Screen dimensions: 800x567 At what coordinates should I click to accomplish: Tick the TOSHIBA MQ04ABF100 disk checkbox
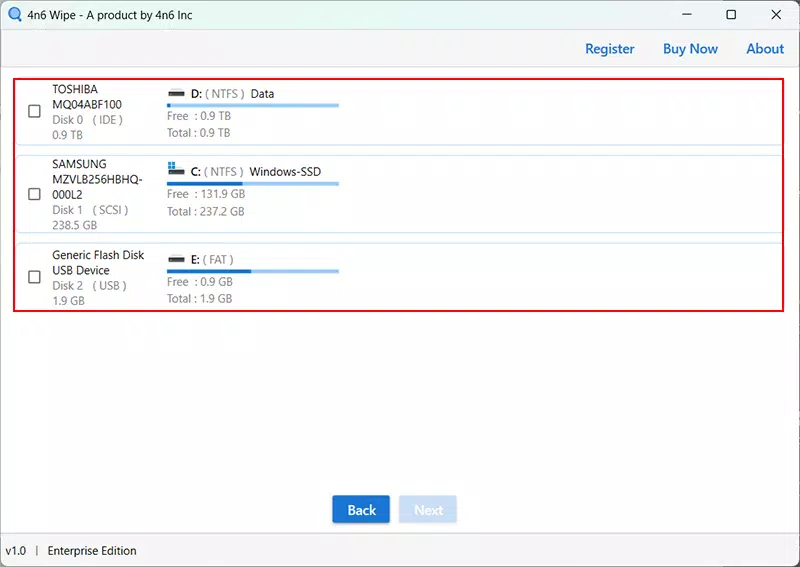click(34, 111)
